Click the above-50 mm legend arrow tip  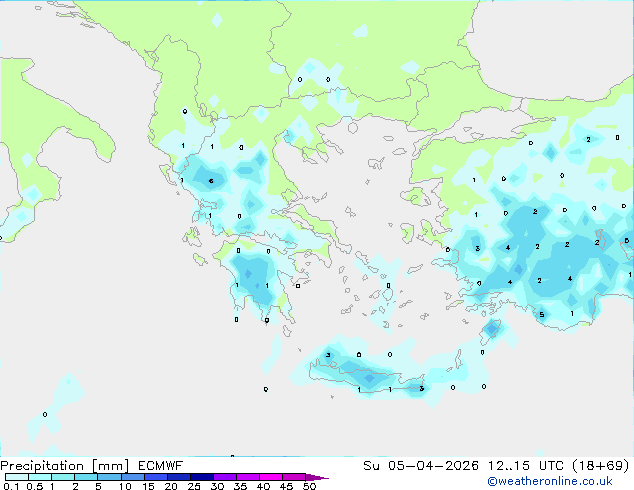tap(317, 477)
